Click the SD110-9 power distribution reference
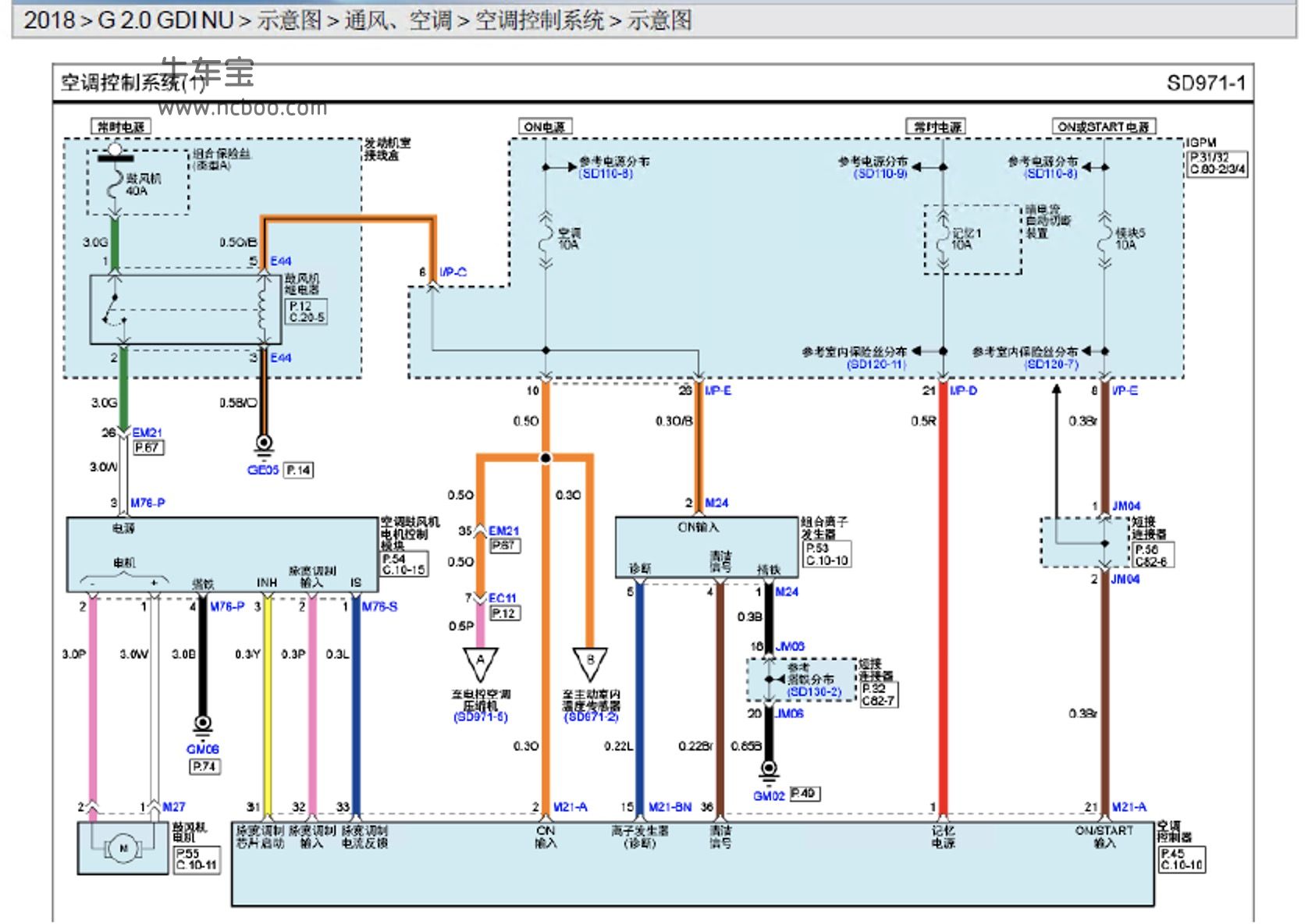 click(x=880, y=173)
